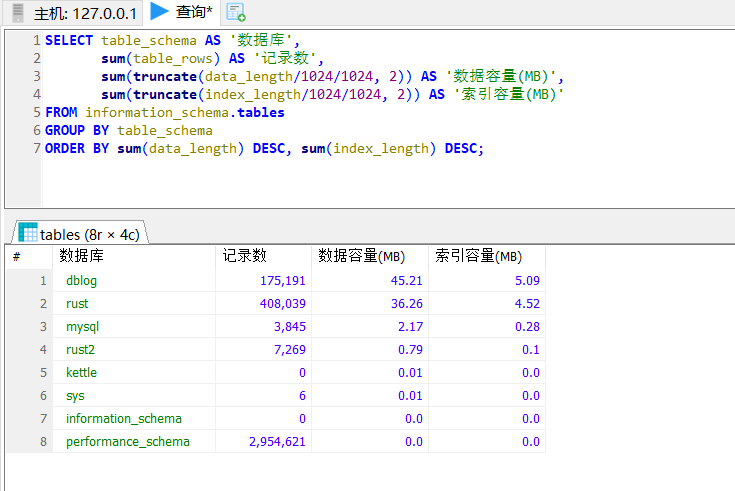Select the rust database cell
Viewport: 735px width, 491px height.
(134, 303)
